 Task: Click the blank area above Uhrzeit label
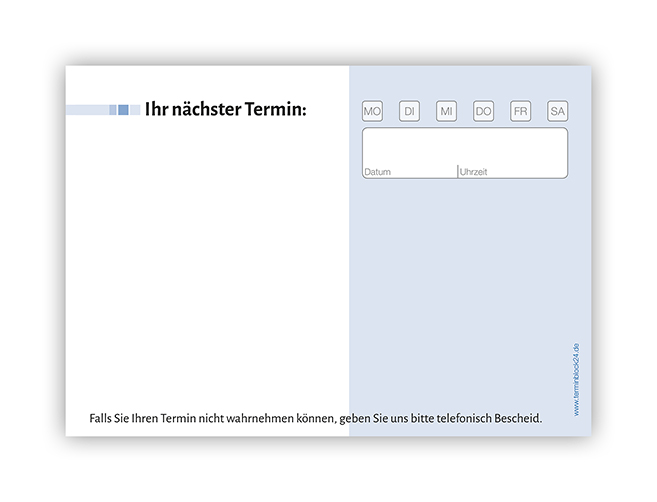[511, 147]
